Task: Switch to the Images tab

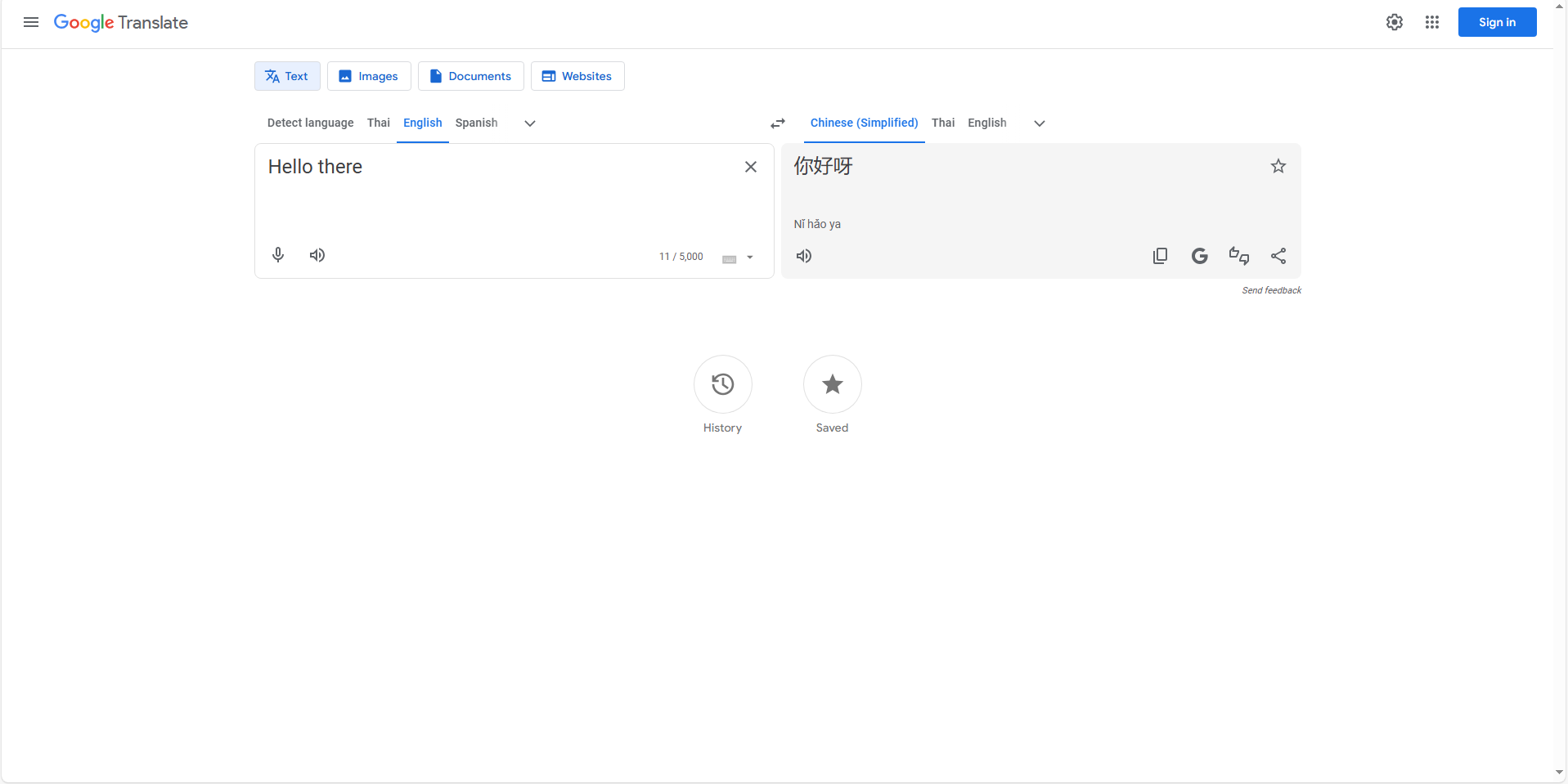Action: tap(368, 75)
